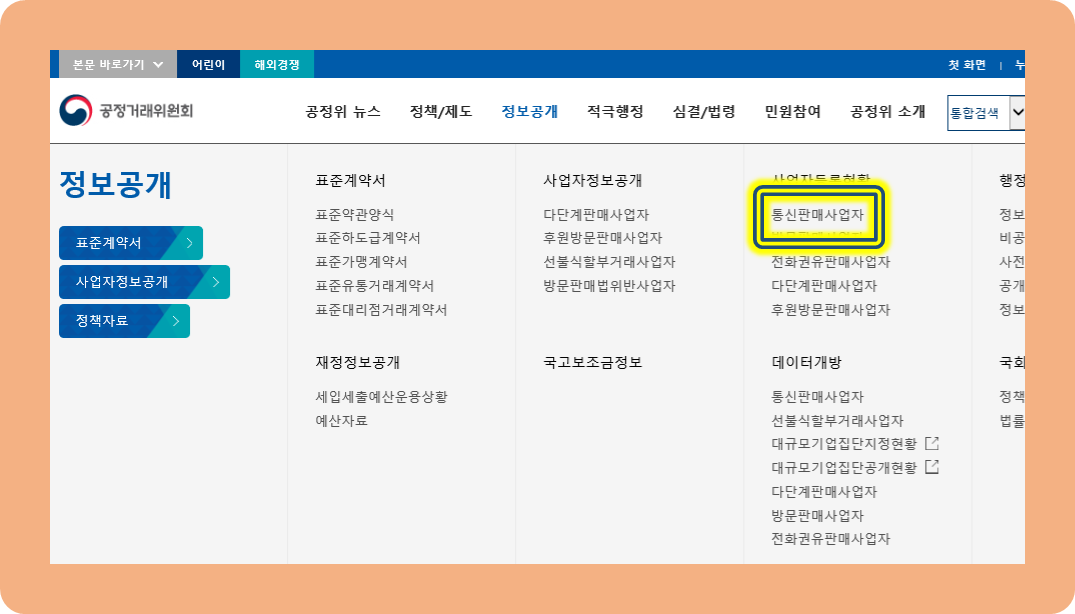Image resolution: width=1075 pixels, height=614 pixels.
Task: Open the 데이터개방 heading
Action: pyautogui.click(x=806, y=363)
